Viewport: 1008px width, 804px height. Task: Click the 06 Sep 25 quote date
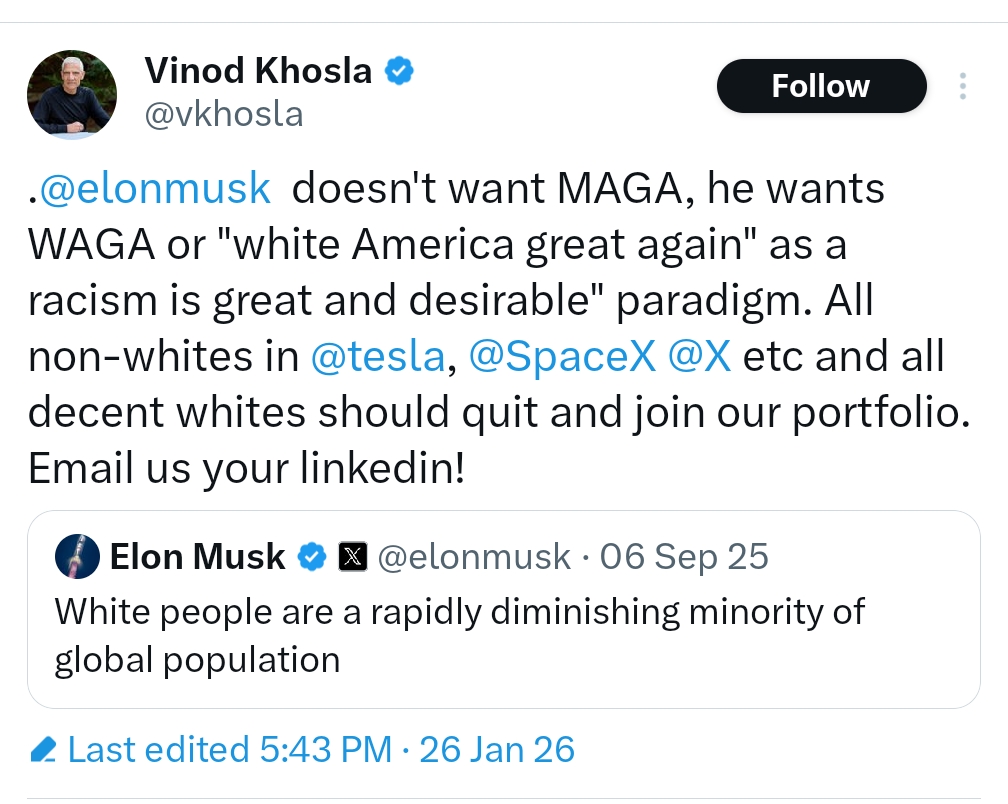click(684, 557)
